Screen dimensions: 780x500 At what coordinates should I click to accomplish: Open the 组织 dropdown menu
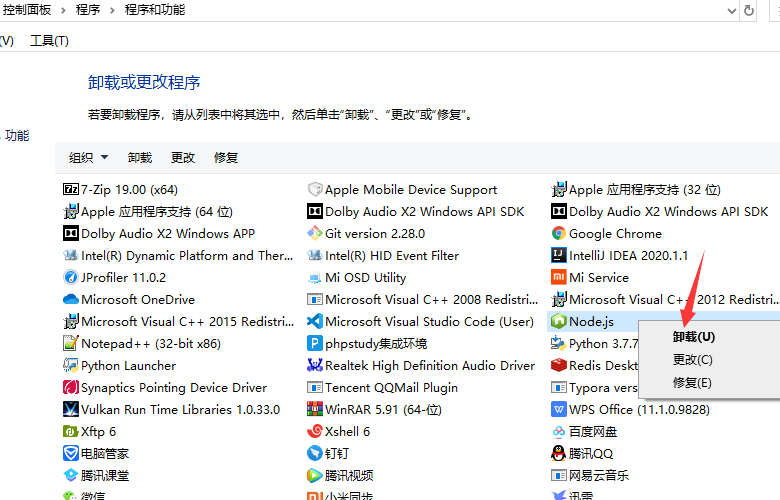coord(89,158)
